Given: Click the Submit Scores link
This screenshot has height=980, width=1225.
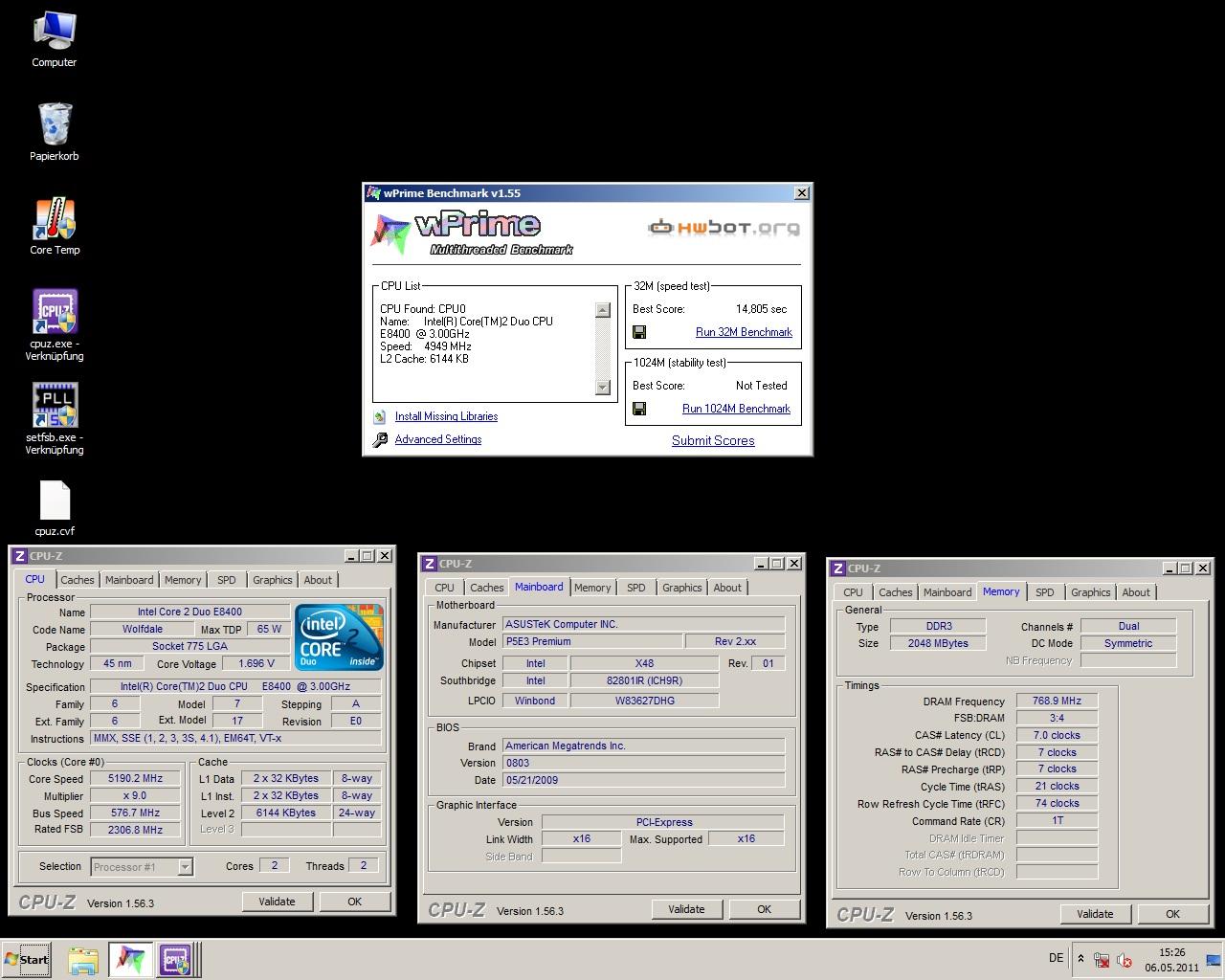Looking at the screenshot, I should (x=713, y=441).
